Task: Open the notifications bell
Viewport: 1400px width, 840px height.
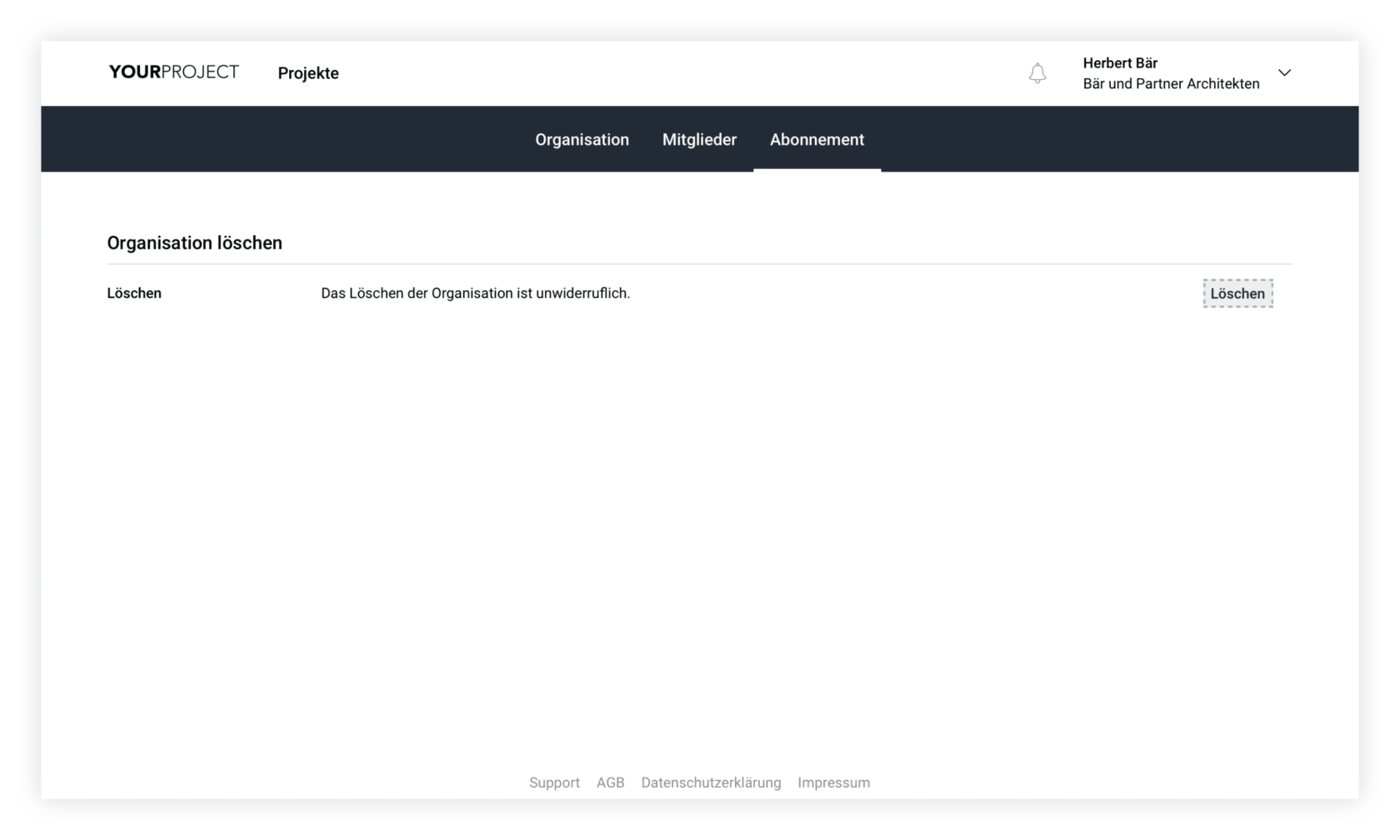Action: click(1037, 73)
